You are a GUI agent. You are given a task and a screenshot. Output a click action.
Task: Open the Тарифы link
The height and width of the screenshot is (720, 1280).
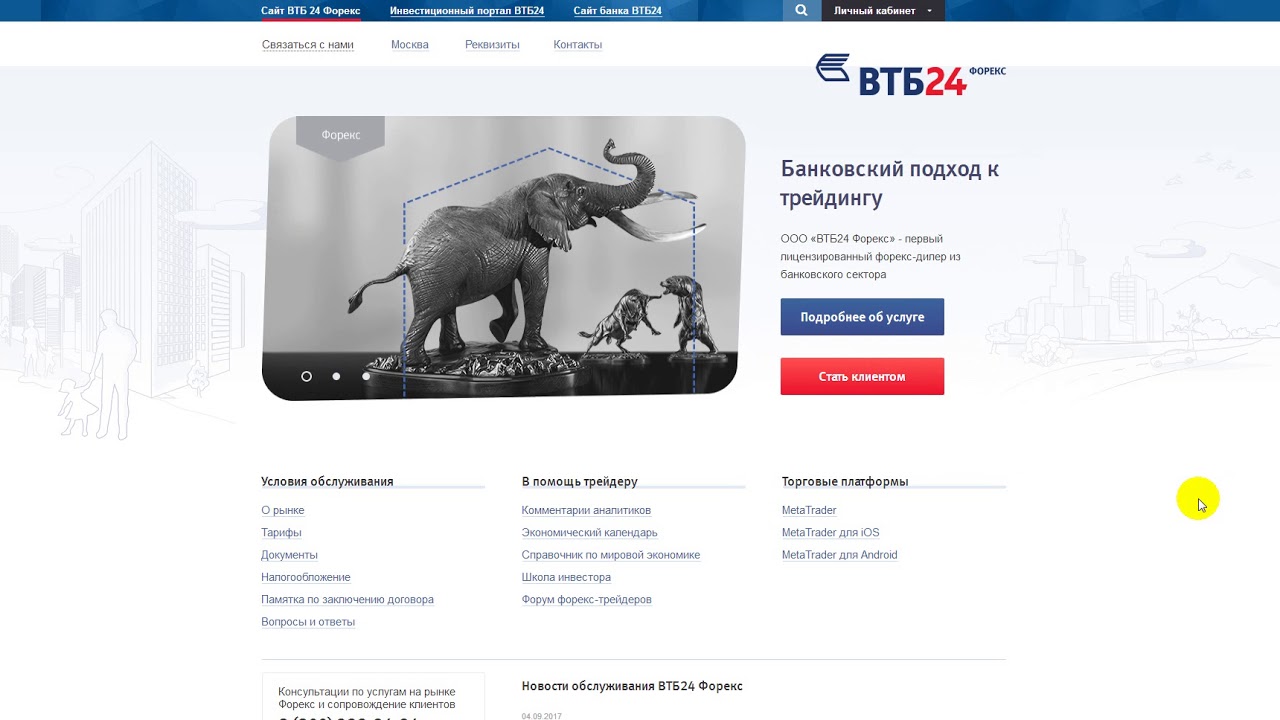(x=281, y=533)
